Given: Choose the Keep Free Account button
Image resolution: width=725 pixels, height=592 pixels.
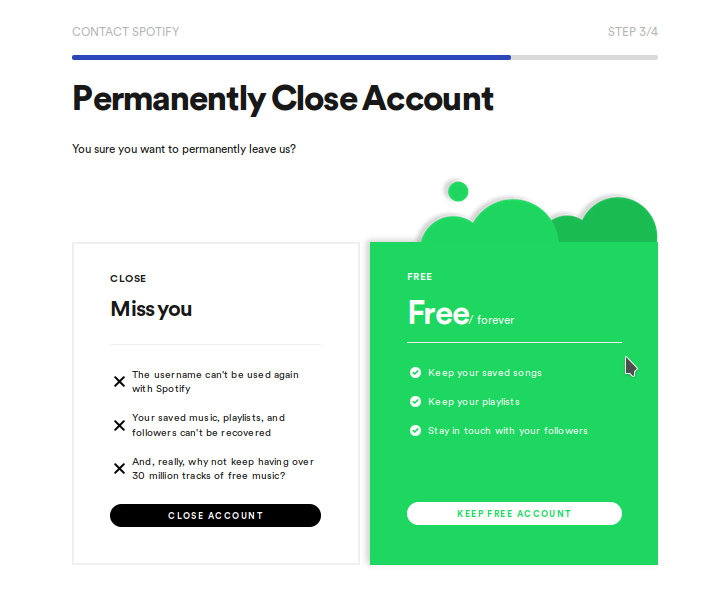Looking at the screenshot, I should coord(514,513).
